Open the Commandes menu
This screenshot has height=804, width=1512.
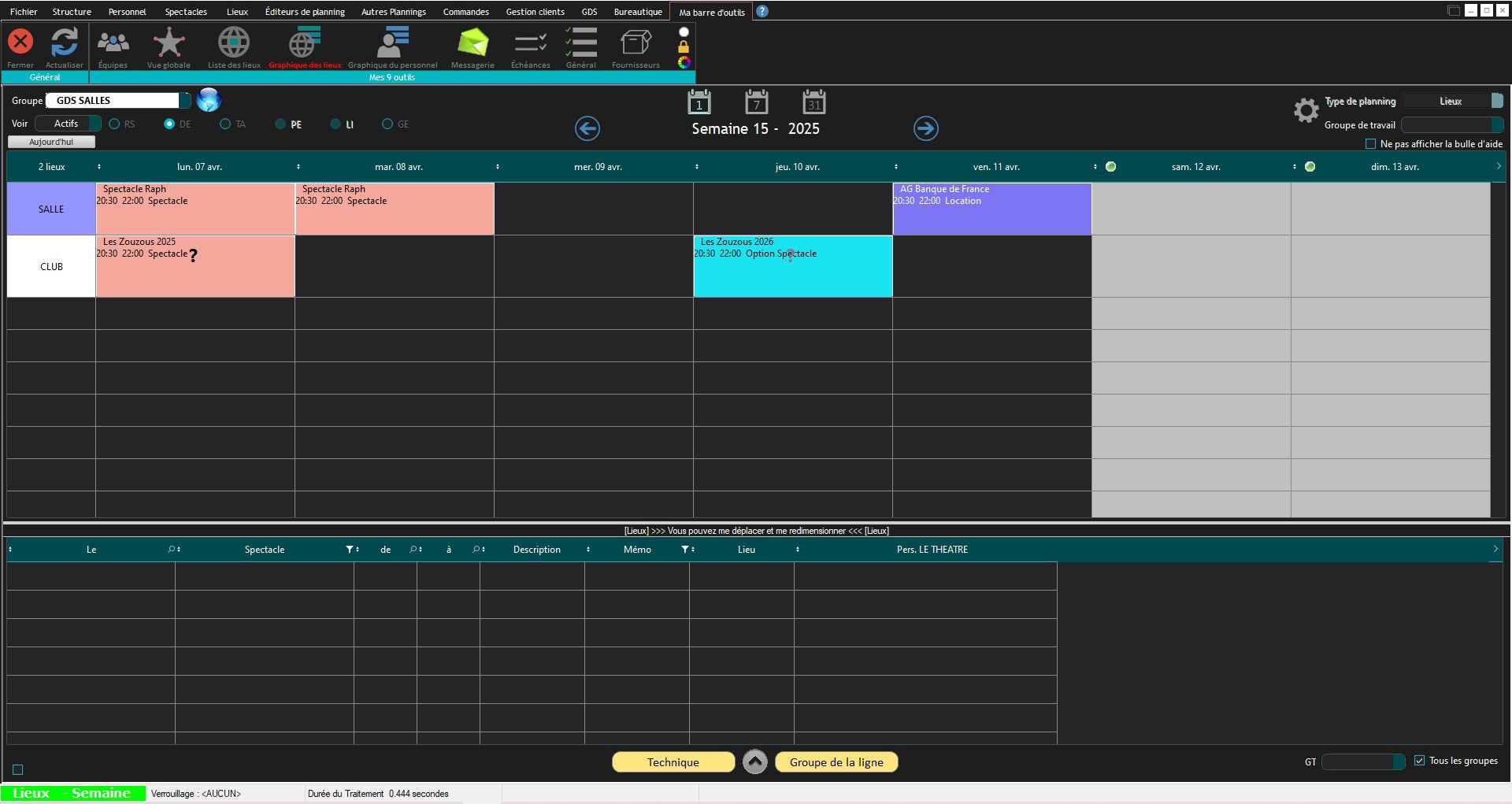[x=465, y=12]
